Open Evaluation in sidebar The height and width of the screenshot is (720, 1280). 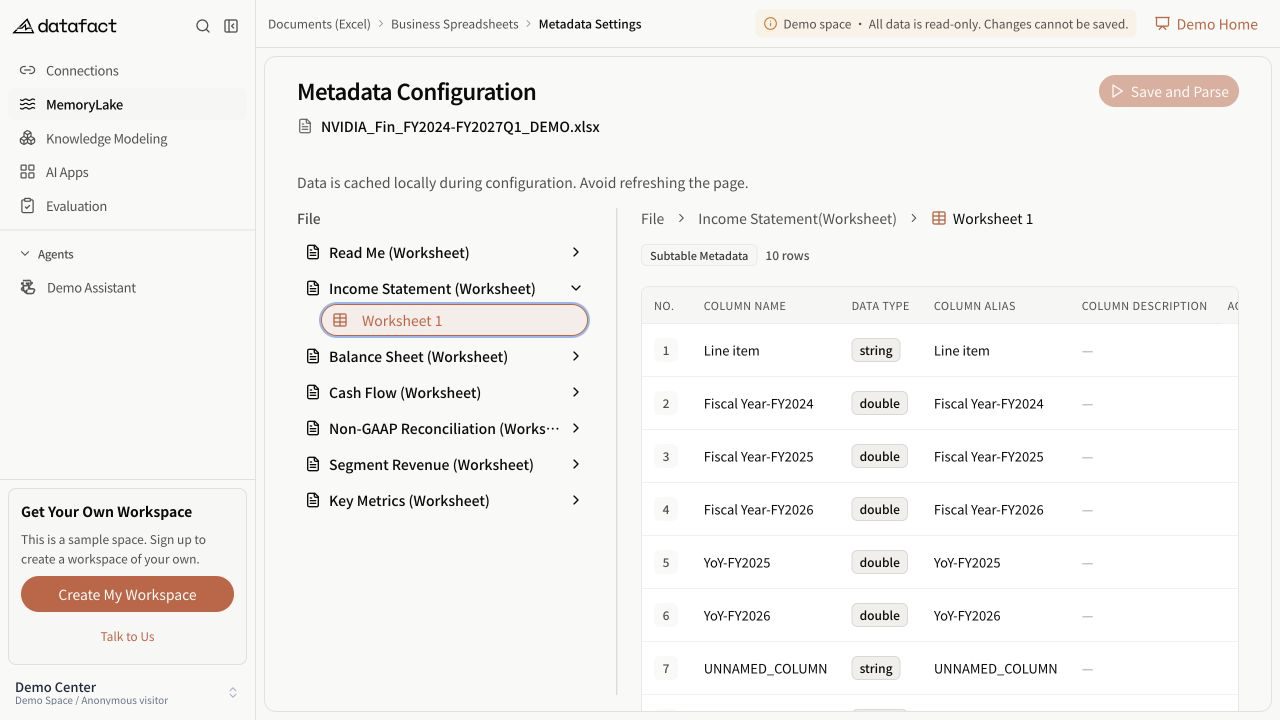click(x=127, y=207)
